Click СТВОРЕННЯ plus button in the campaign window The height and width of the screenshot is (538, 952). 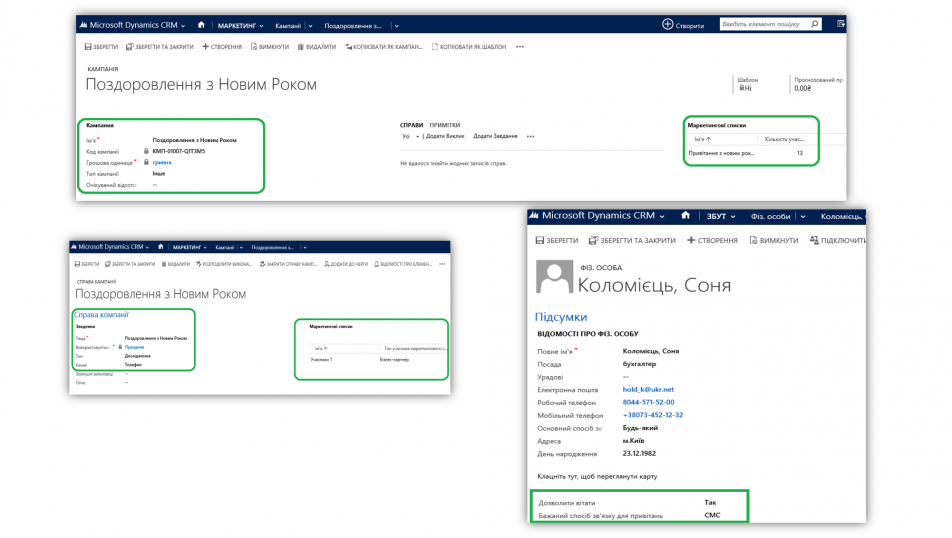coord(222,47)
